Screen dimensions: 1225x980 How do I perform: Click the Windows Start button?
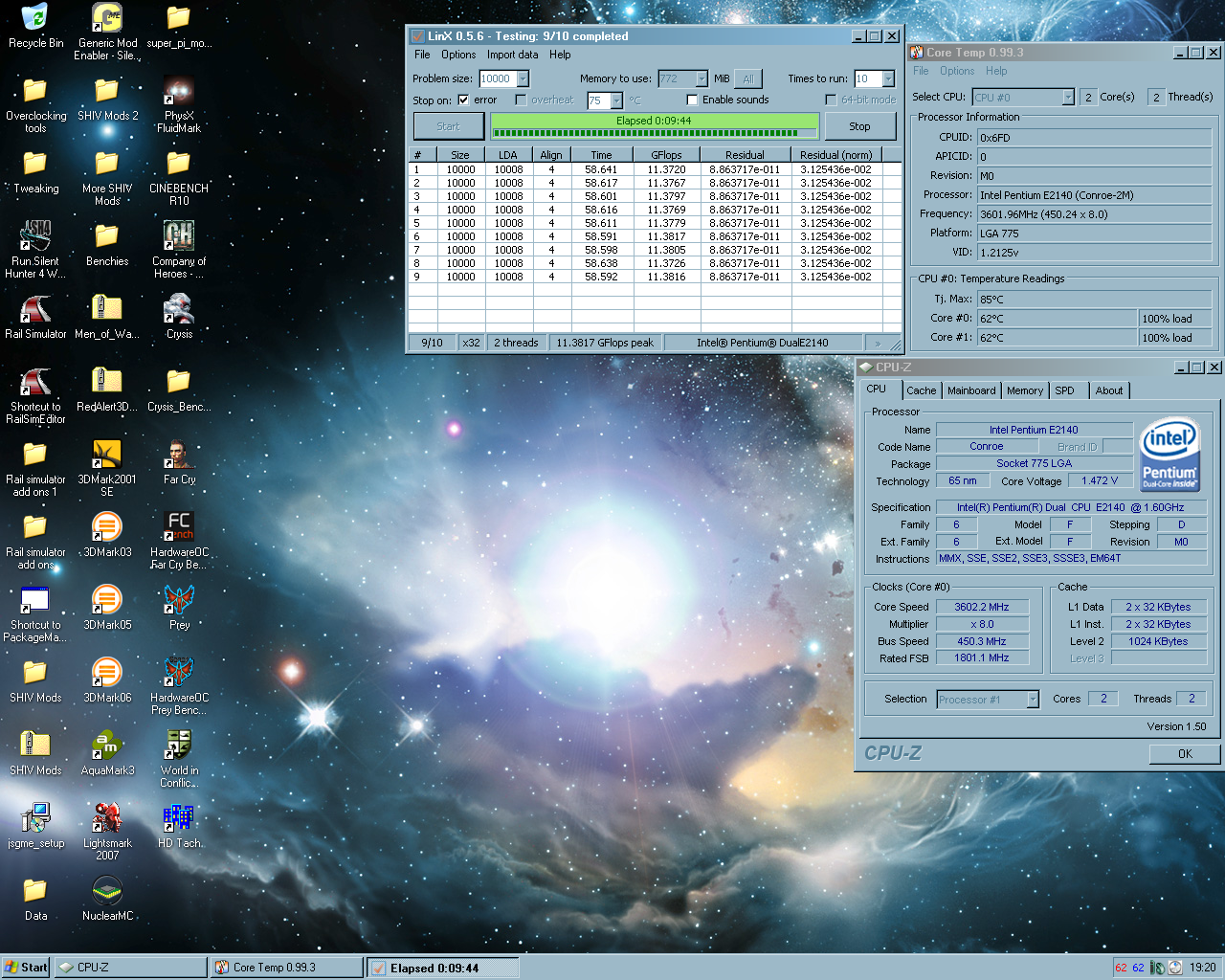[26, 968]
